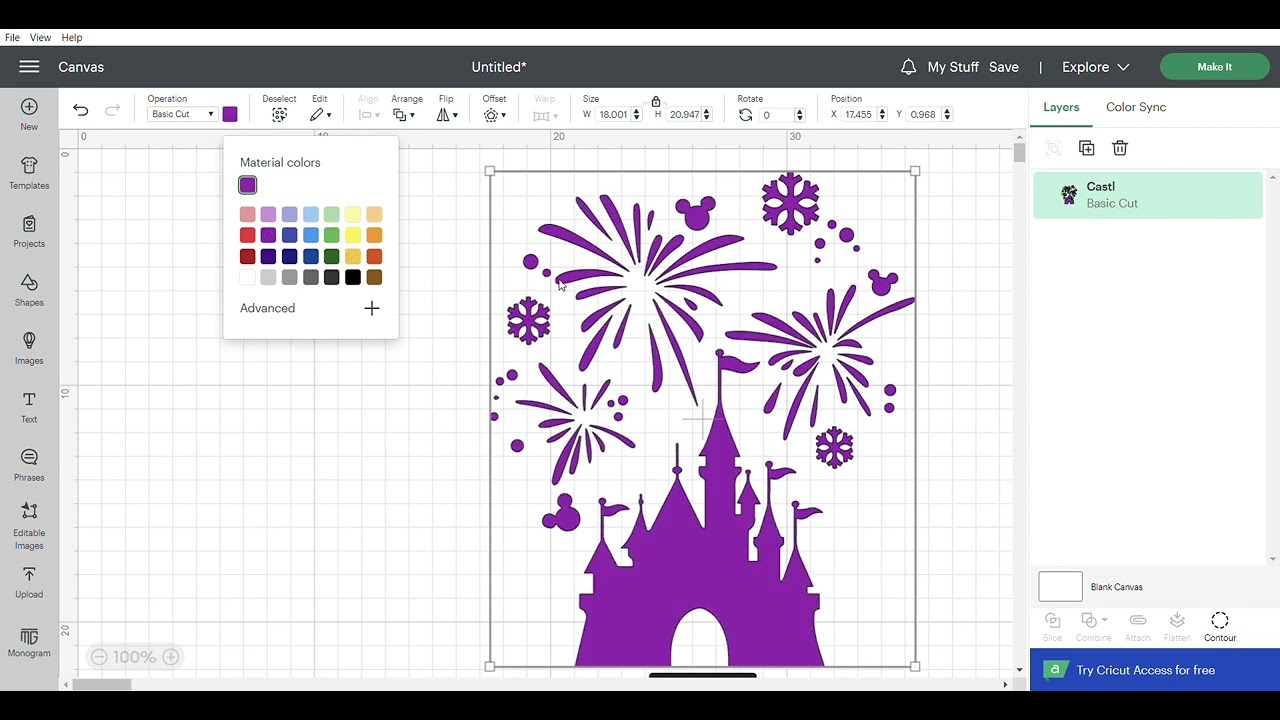Click the Make It button

pos(1214,67)
